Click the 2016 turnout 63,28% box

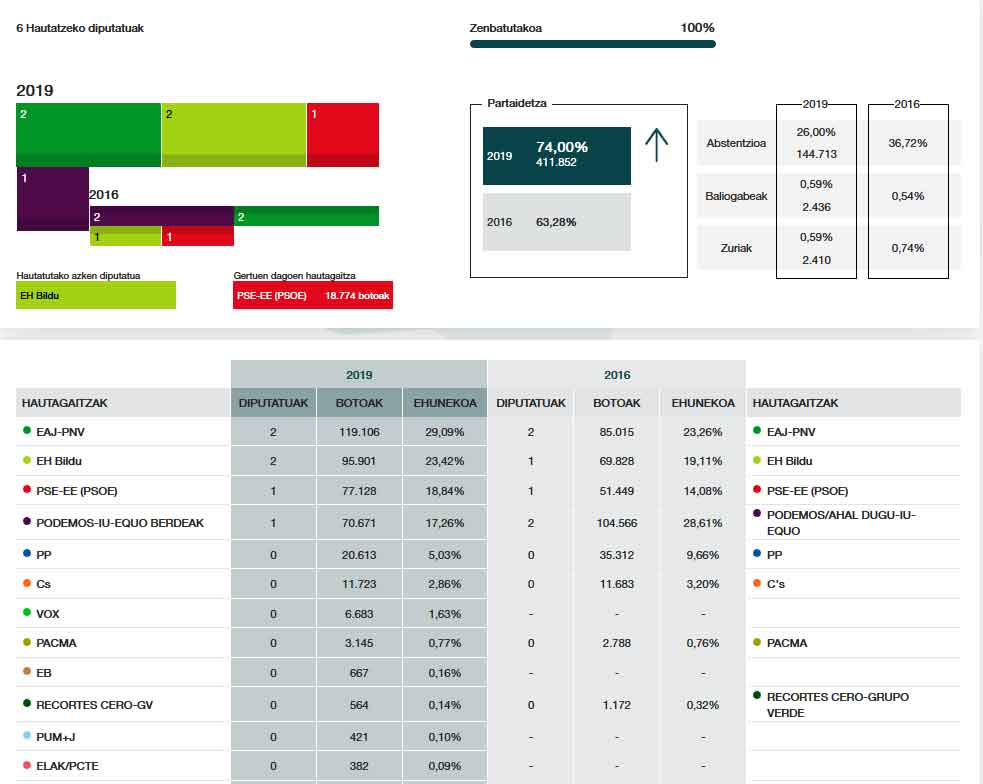point(557,222)
